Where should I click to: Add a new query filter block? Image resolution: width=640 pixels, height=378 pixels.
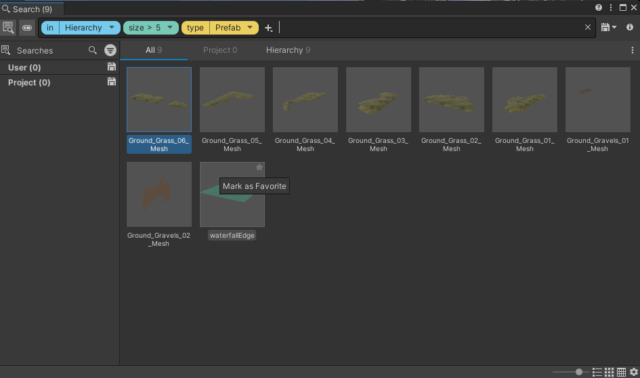tap(268, 28)
